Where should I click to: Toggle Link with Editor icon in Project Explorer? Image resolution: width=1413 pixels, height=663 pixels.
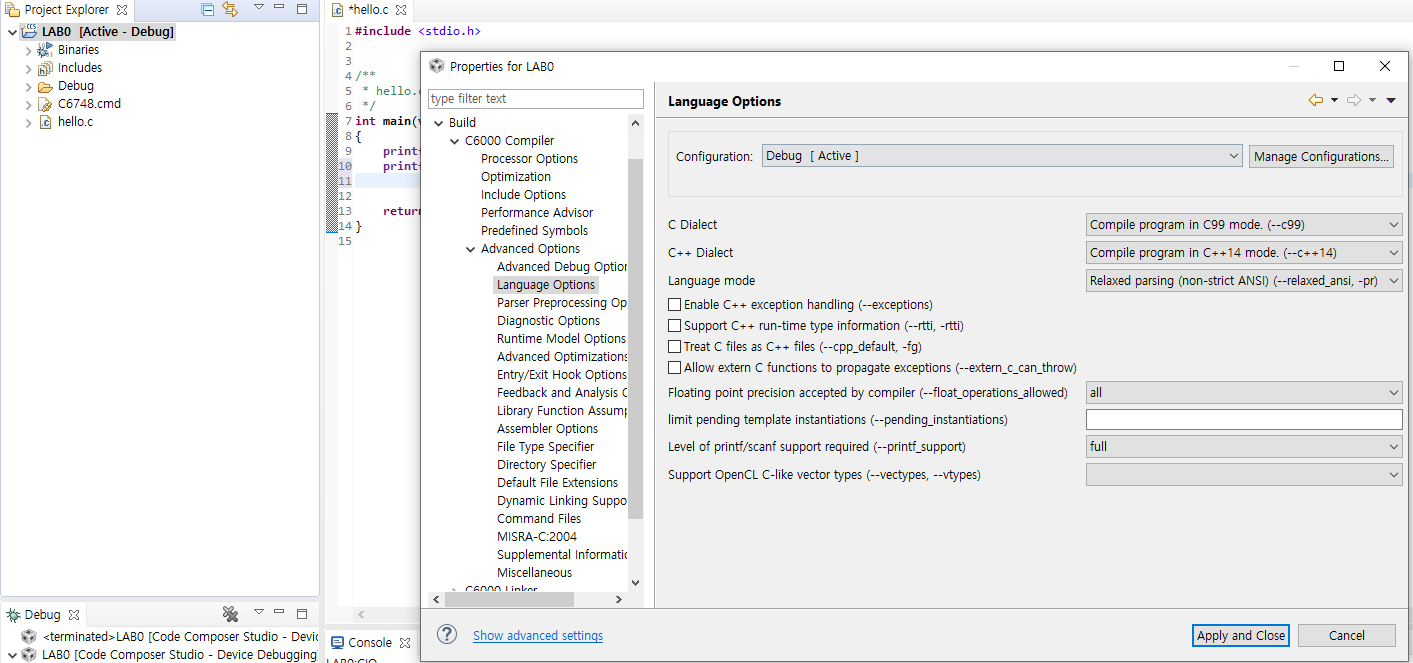230,9
